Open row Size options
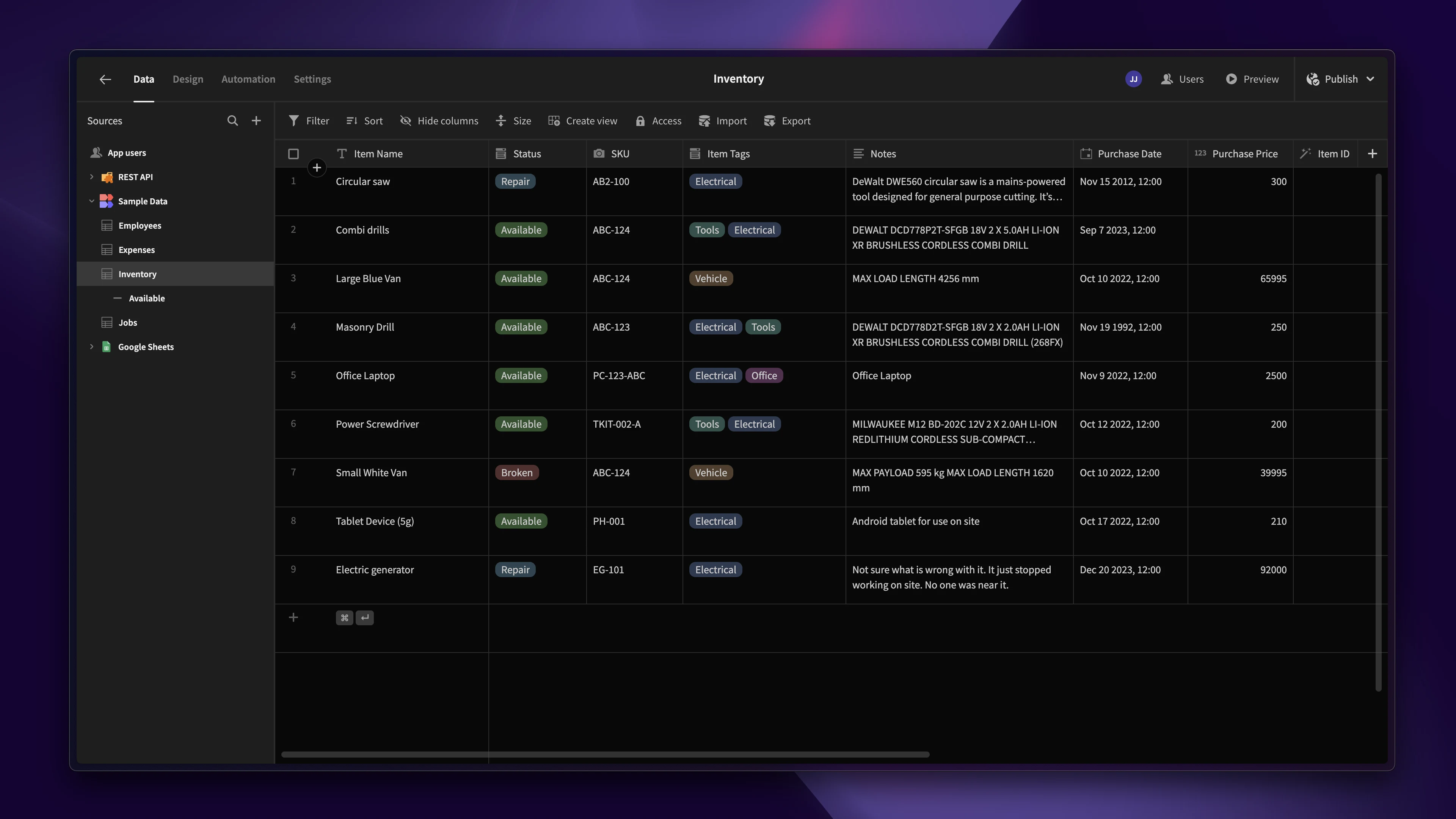The height and width of the screenshot is (819, 1456). (x=513, y=121)
